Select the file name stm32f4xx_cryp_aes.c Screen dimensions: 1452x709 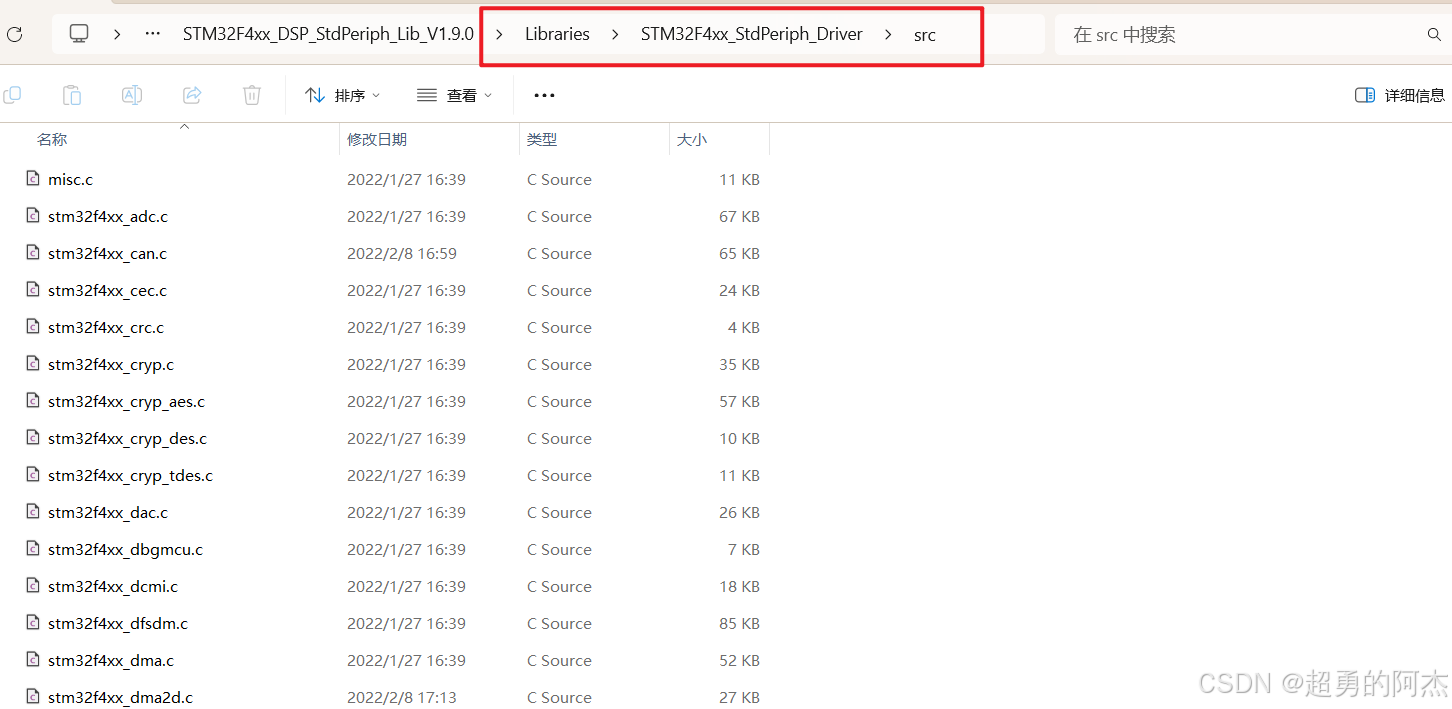(x=126, y=402)
